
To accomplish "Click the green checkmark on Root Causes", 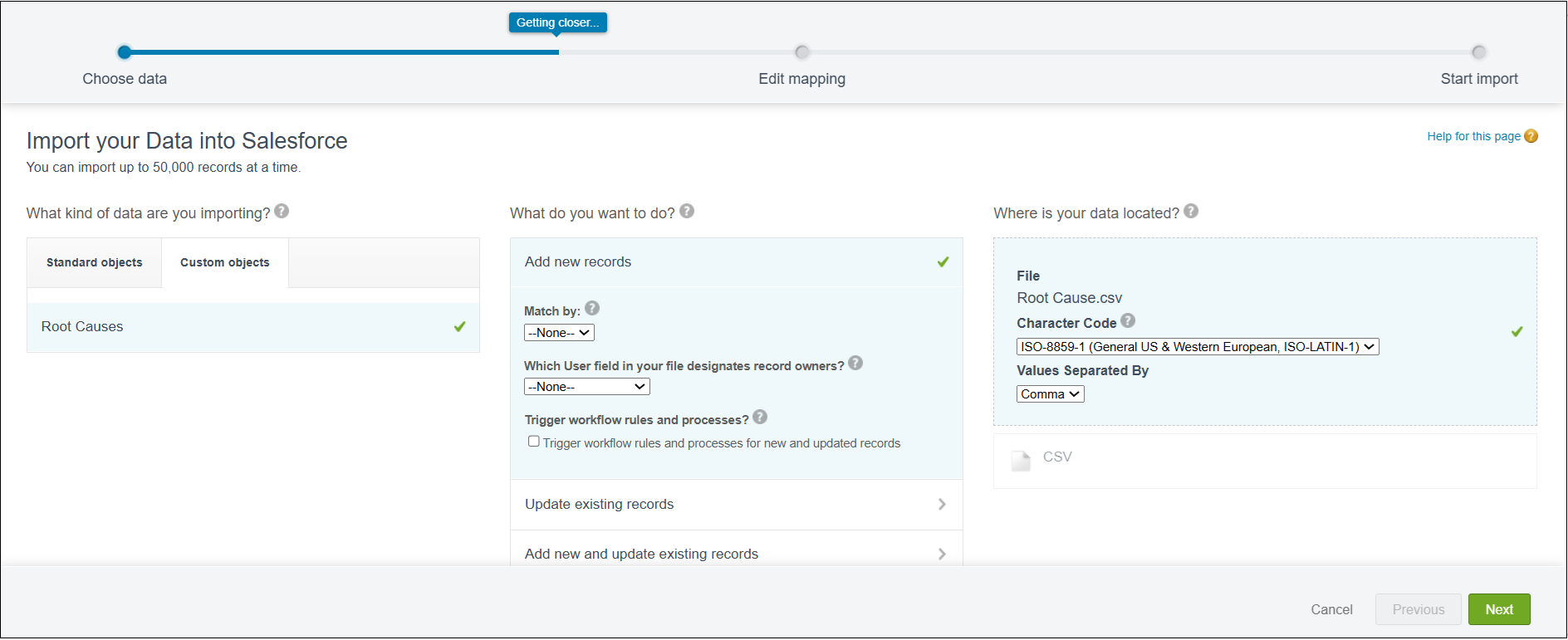I will pos(459,327).
